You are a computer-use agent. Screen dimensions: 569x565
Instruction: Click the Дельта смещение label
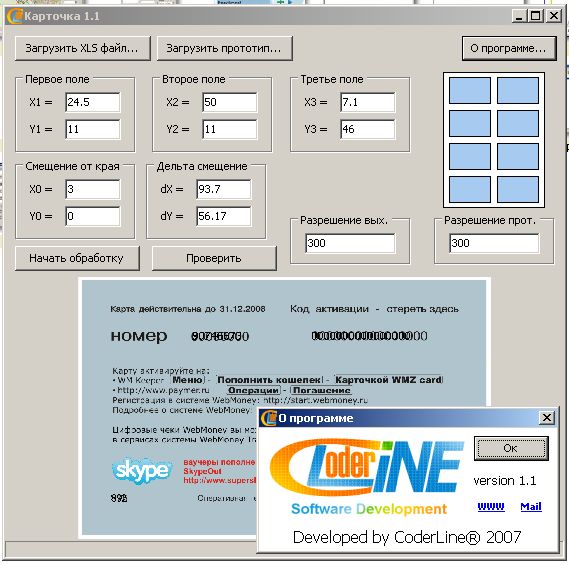(202, 166)
